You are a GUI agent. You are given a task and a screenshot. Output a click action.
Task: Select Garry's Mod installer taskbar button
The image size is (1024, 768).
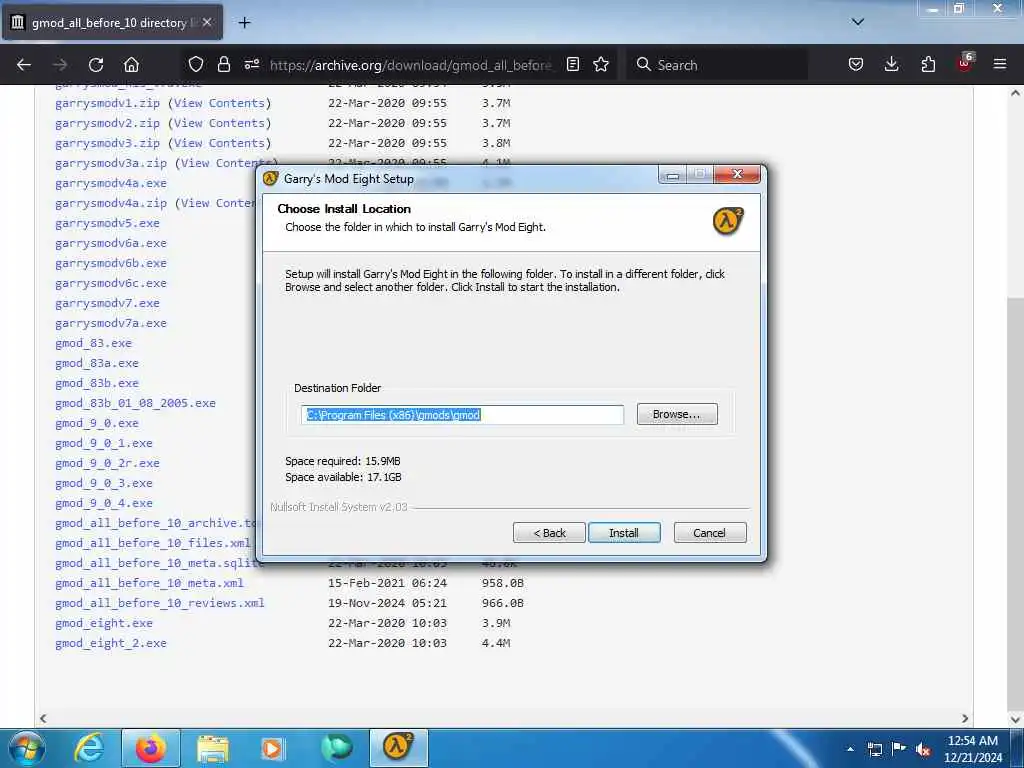point(398,748)
